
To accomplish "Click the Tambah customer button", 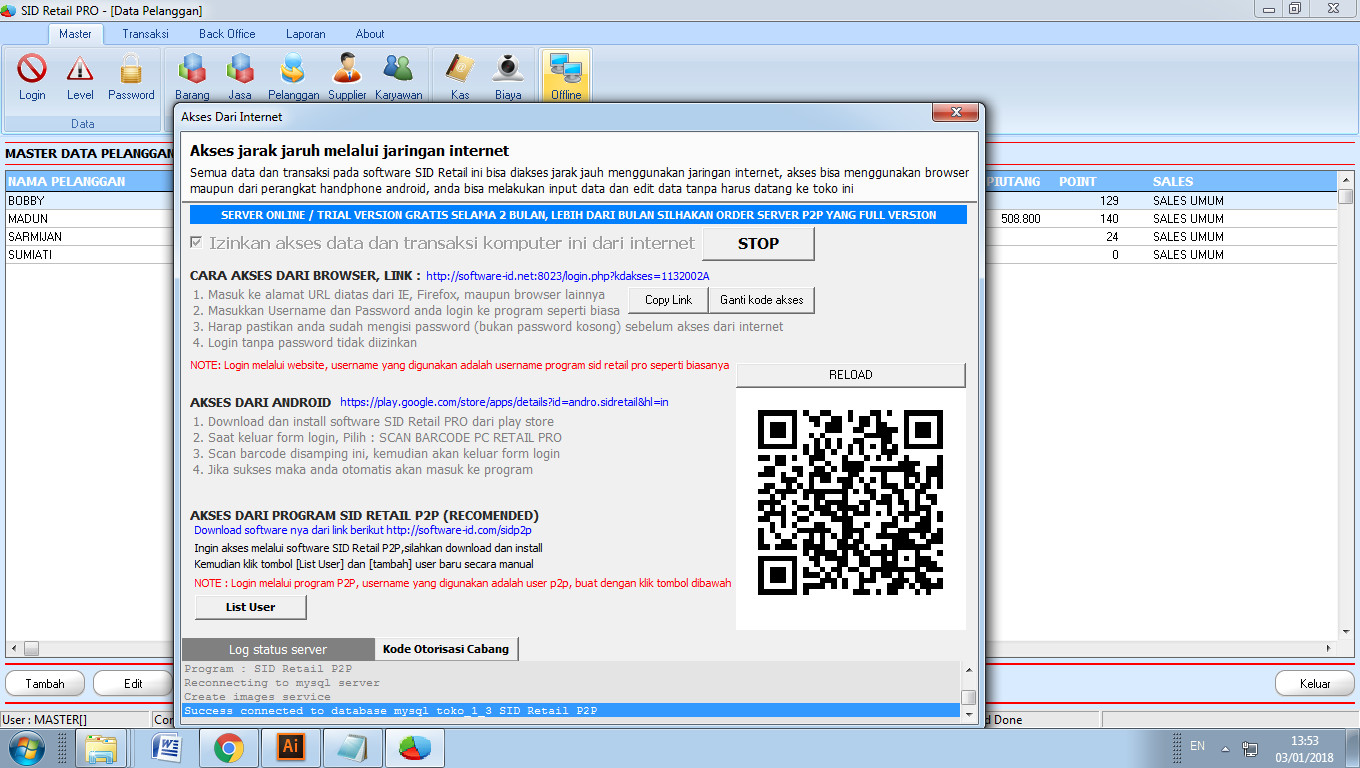I will 45,684.
